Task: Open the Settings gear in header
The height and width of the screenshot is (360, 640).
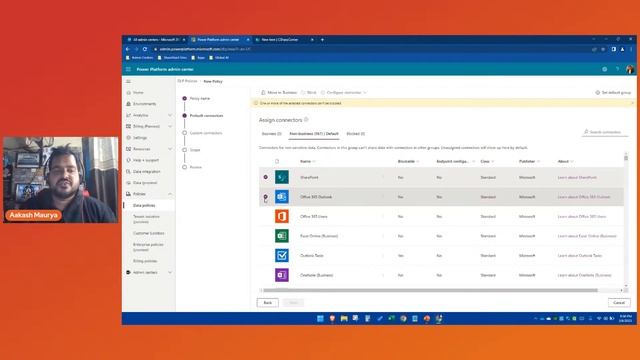Action: point(604,69)
